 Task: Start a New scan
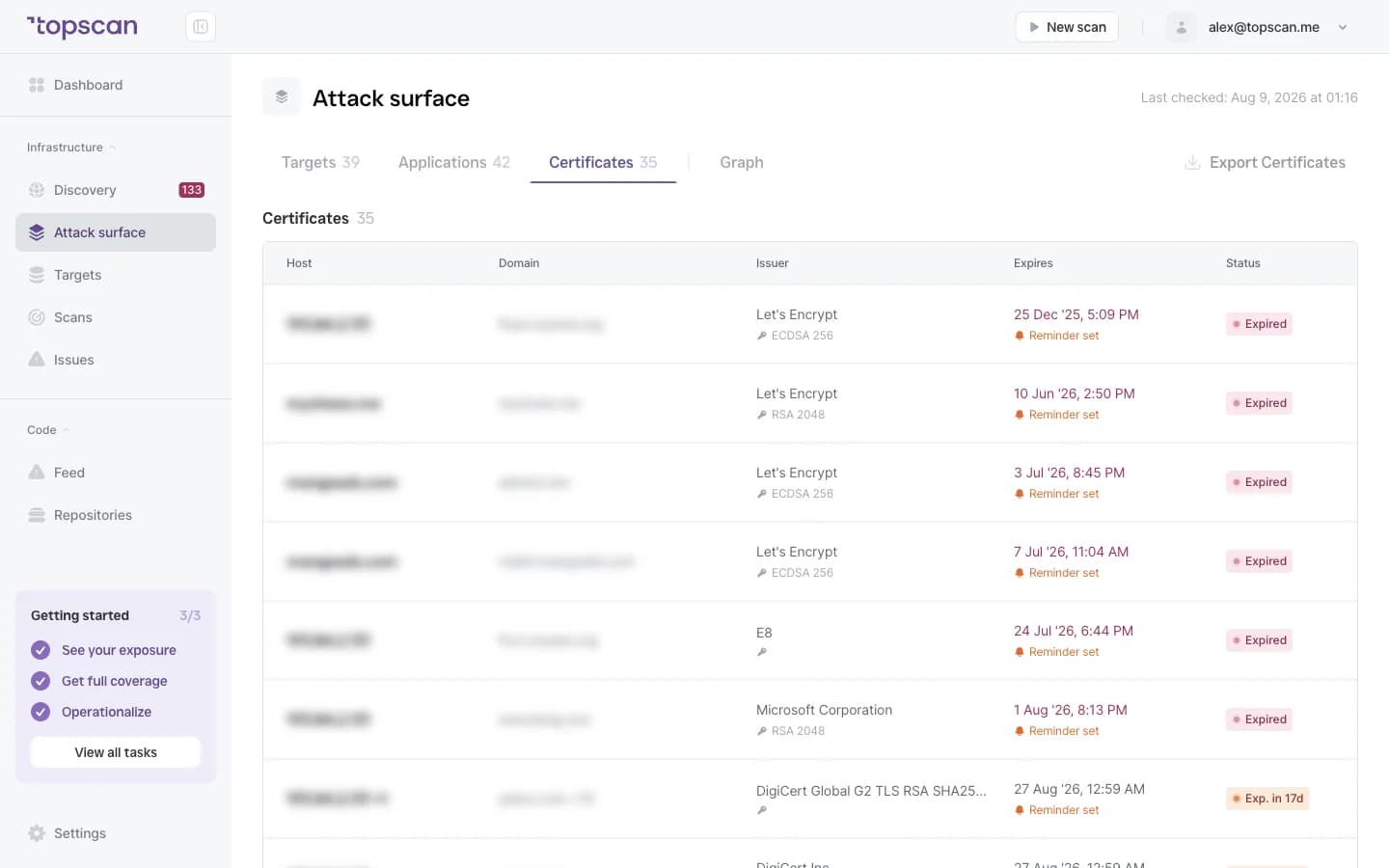1067,27
